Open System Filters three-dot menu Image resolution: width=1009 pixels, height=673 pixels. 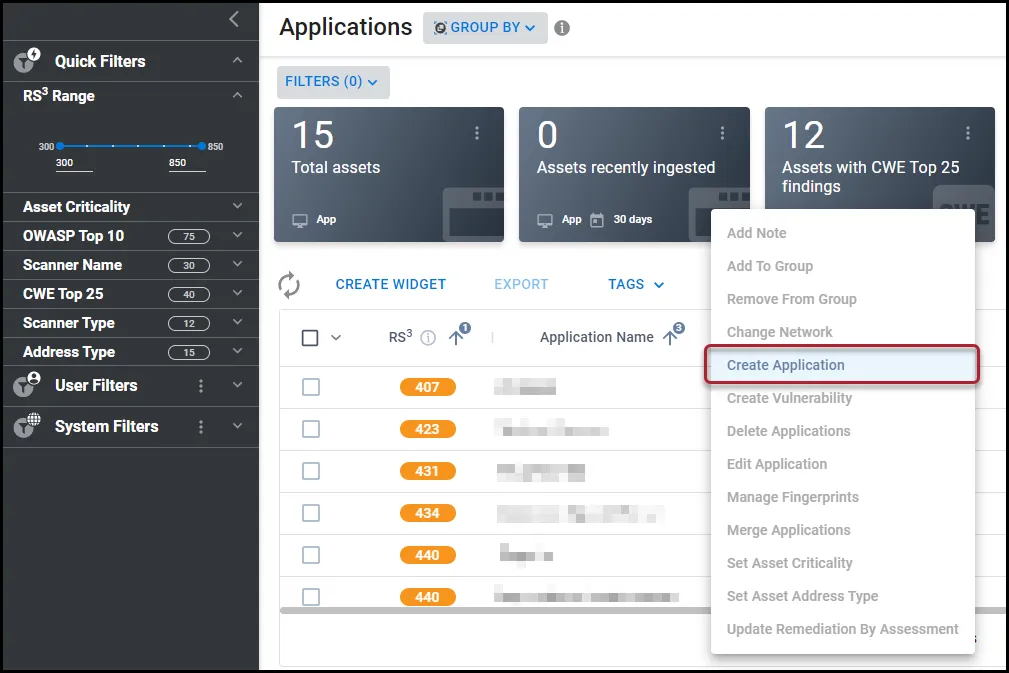pos(201,427)
